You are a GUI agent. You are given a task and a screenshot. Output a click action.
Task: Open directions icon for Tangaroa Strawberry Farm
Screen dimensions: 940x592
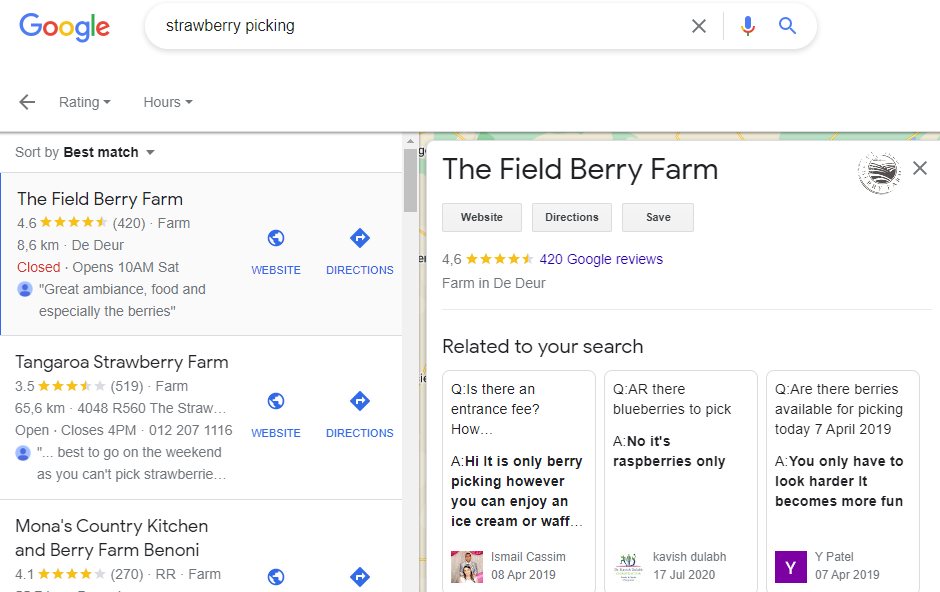359,402
